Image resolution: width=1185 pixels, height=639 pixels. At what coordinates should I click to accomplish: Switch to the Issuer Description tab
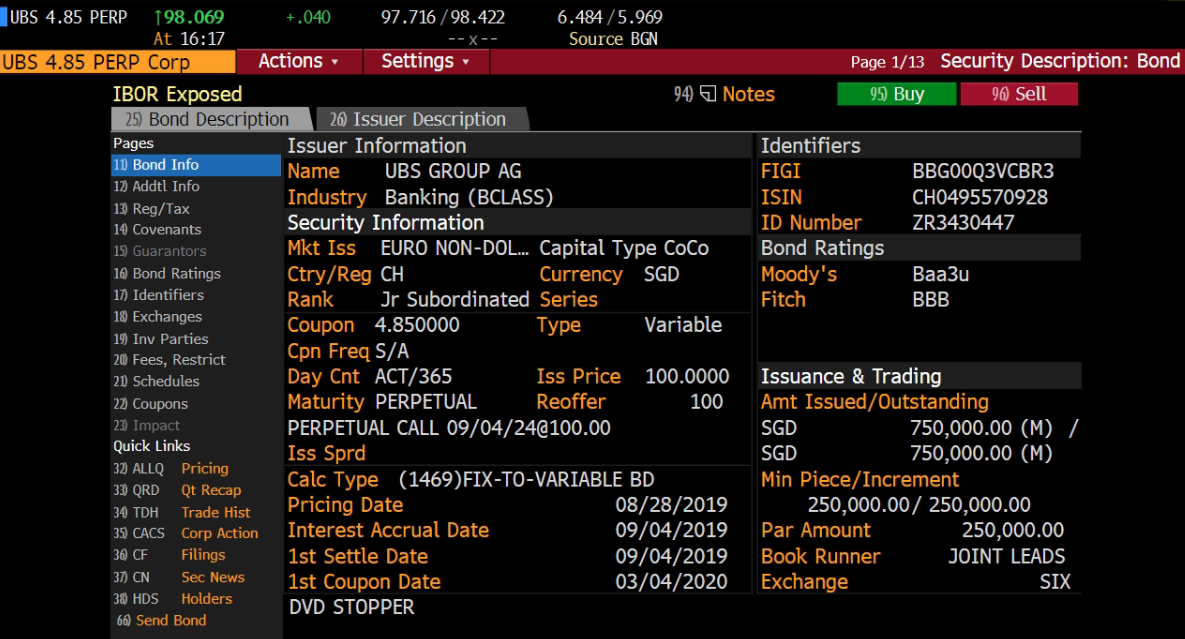421,119
